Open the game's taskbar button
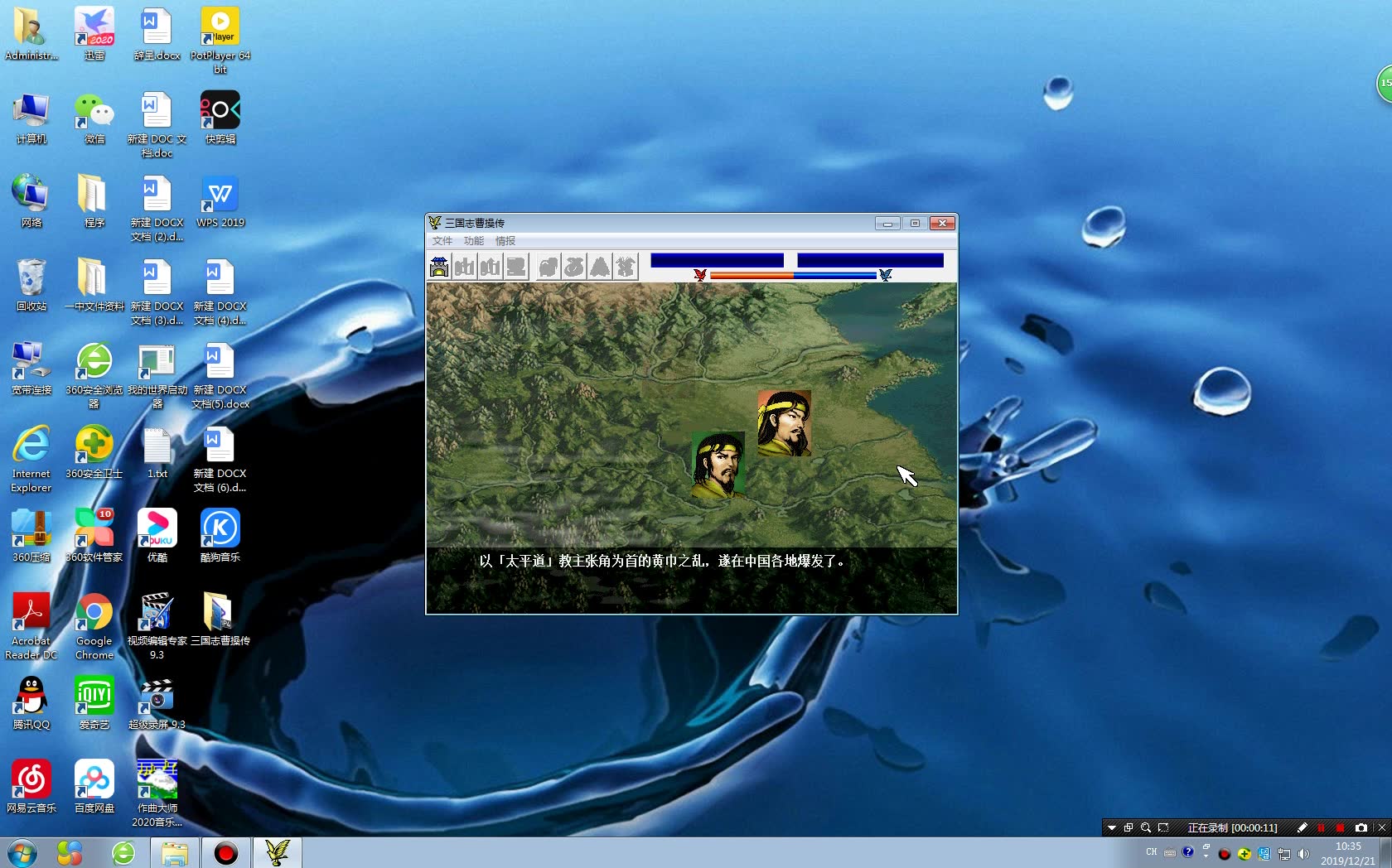This screenshot has height=868, width=1392. 278,852
